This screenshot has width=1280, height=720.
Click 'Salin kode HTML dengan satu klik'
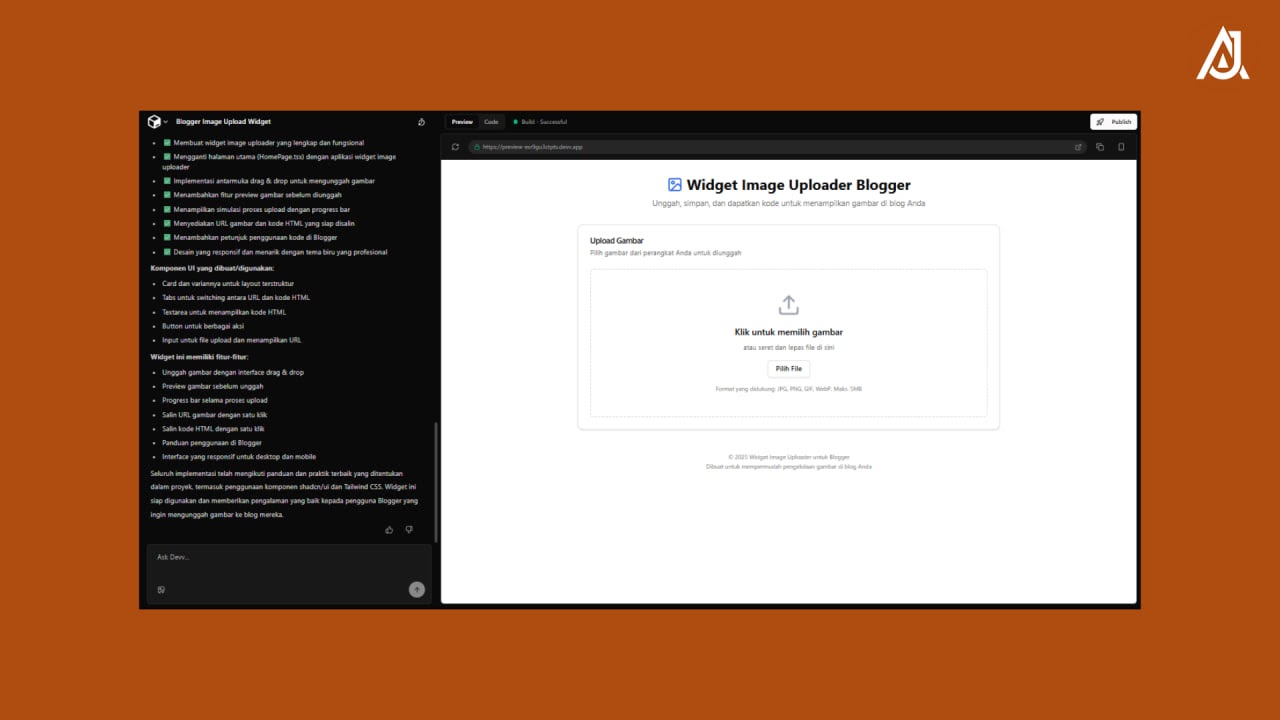tap(213, 428)
